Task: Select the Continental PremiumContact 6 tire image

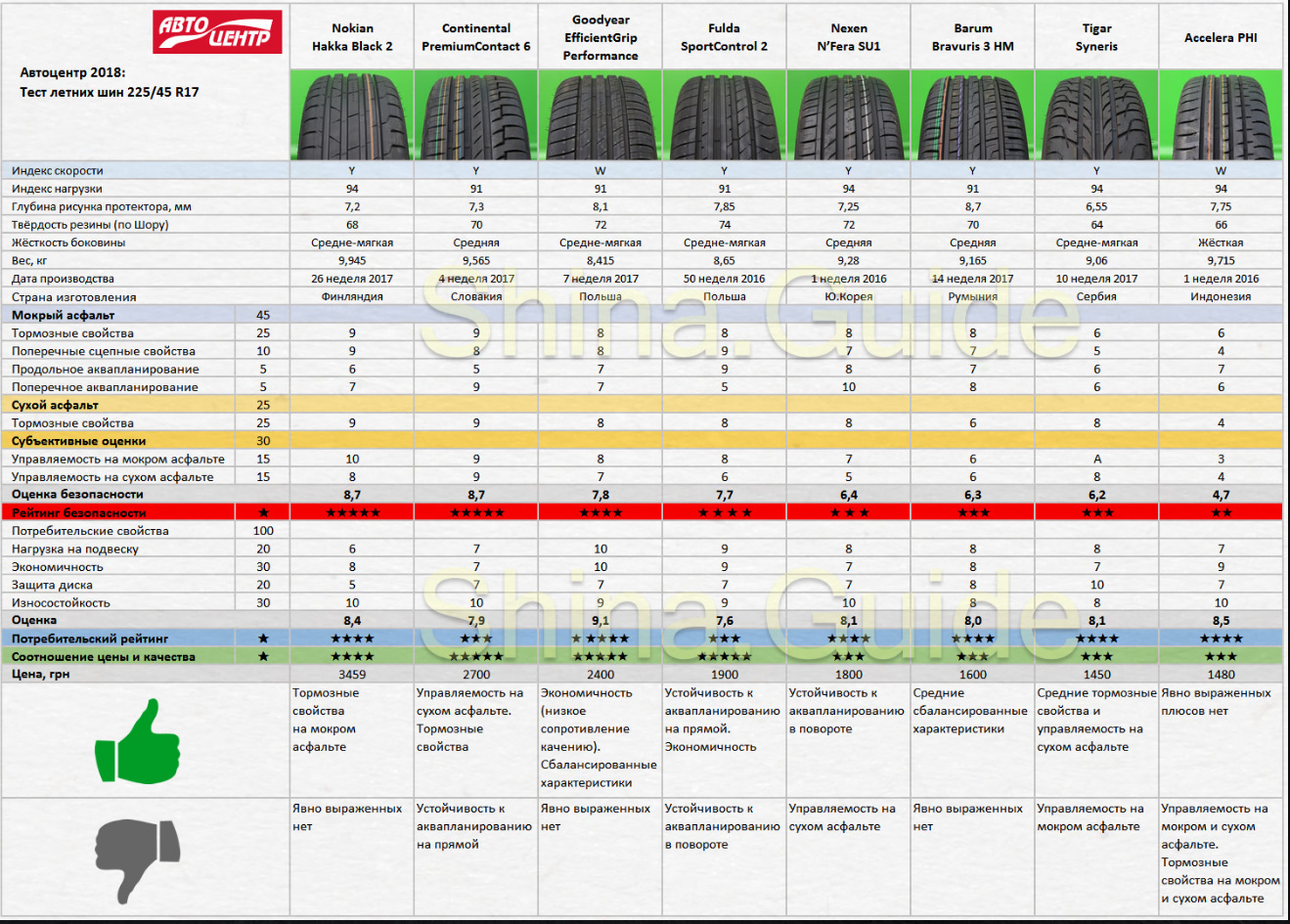Action: 476,114
